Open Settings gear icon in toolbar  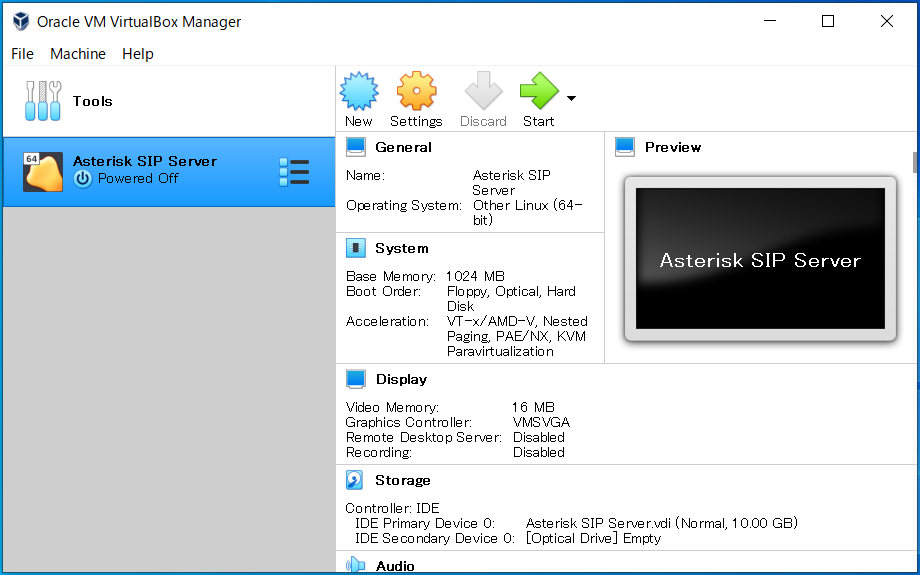click(416, 91)
